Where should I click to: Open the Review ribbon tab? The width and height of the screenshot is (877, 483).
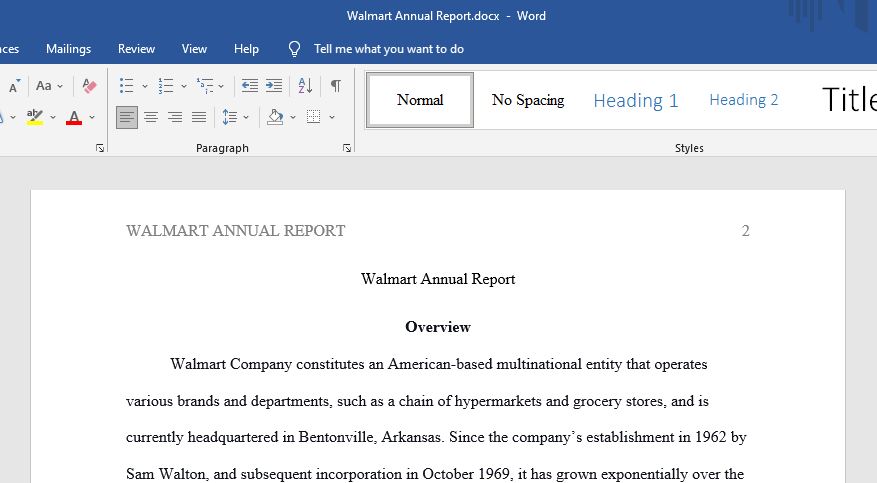[x=136, y=49]
